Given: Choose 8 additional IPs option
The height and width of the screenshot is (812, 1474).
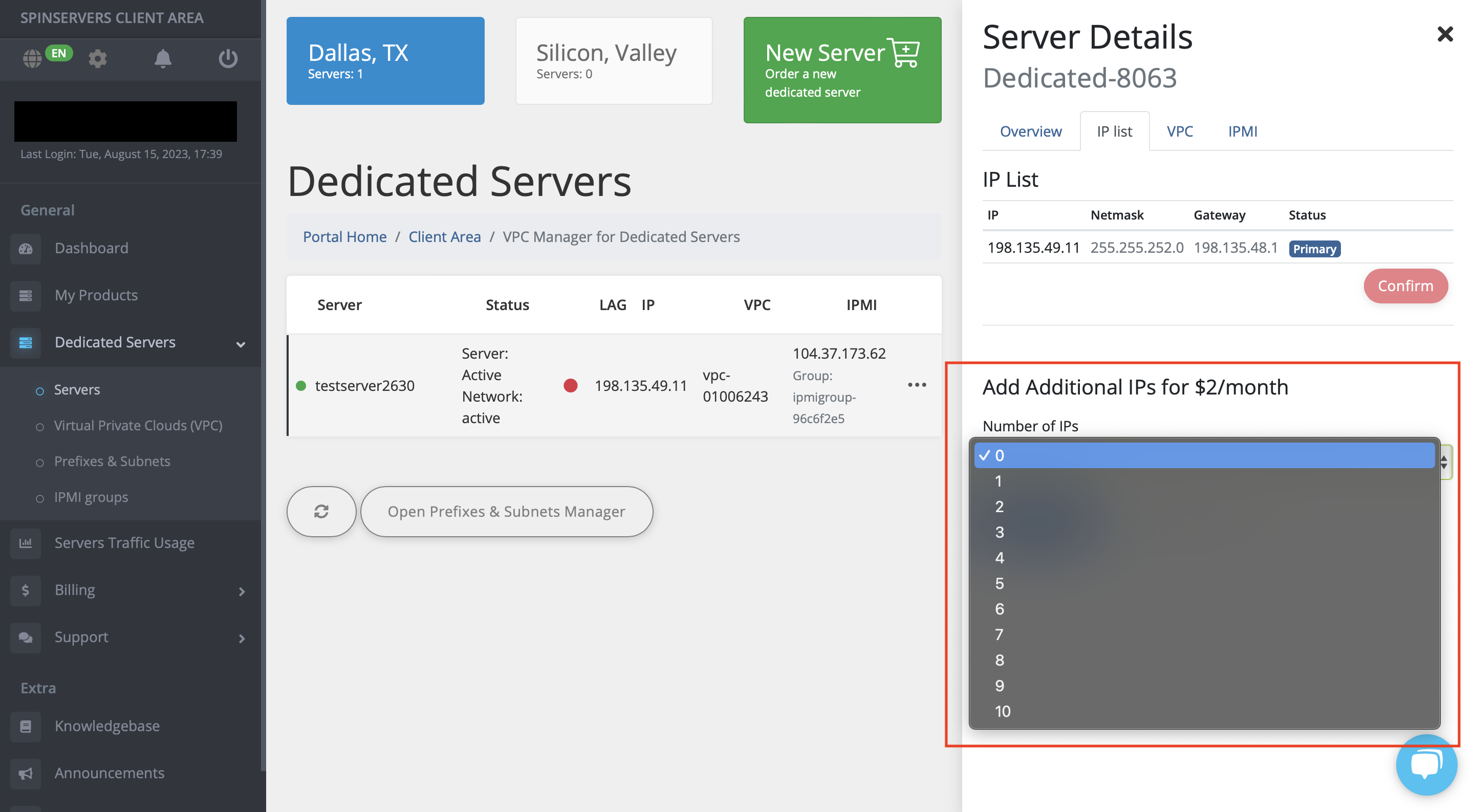Looking at the screenshot, I should 1204,661.
